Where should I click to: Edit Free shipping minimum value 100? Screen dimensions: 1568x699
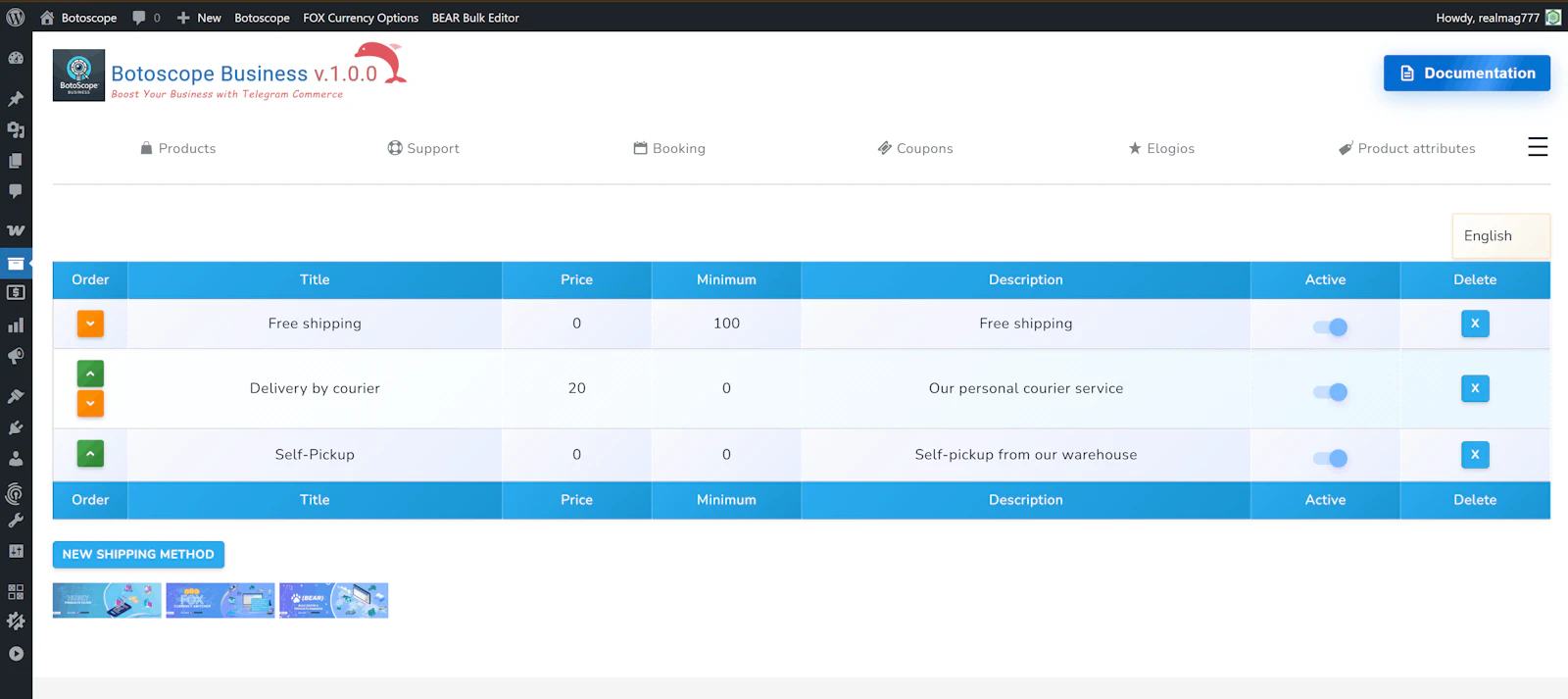click(726, 324)
